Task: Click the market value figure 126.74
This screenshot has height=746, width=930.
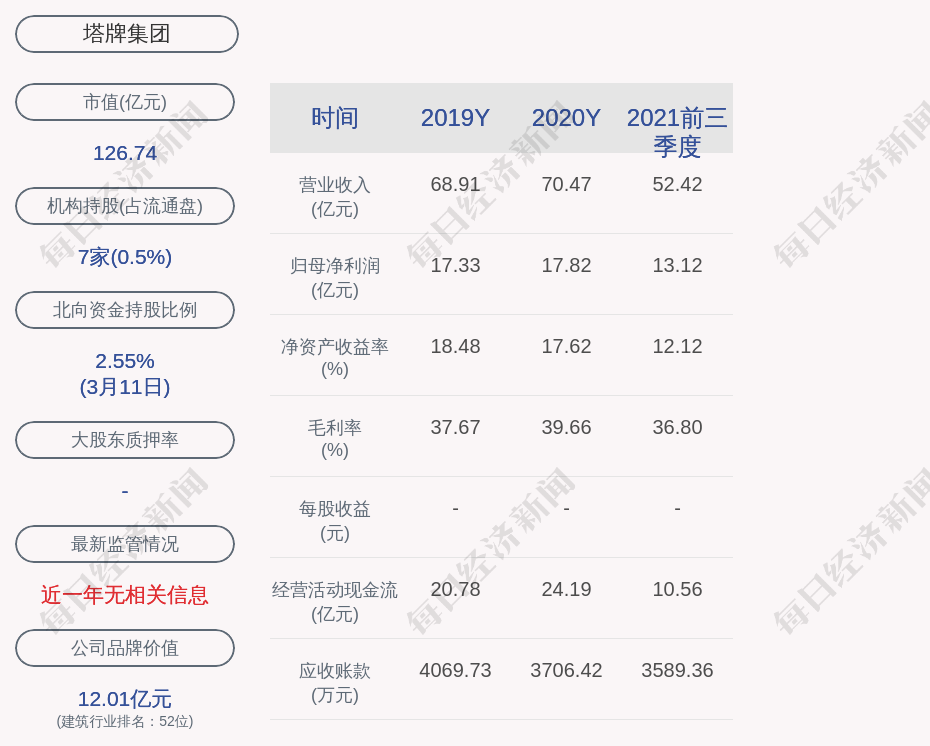Action: [125, 153]
